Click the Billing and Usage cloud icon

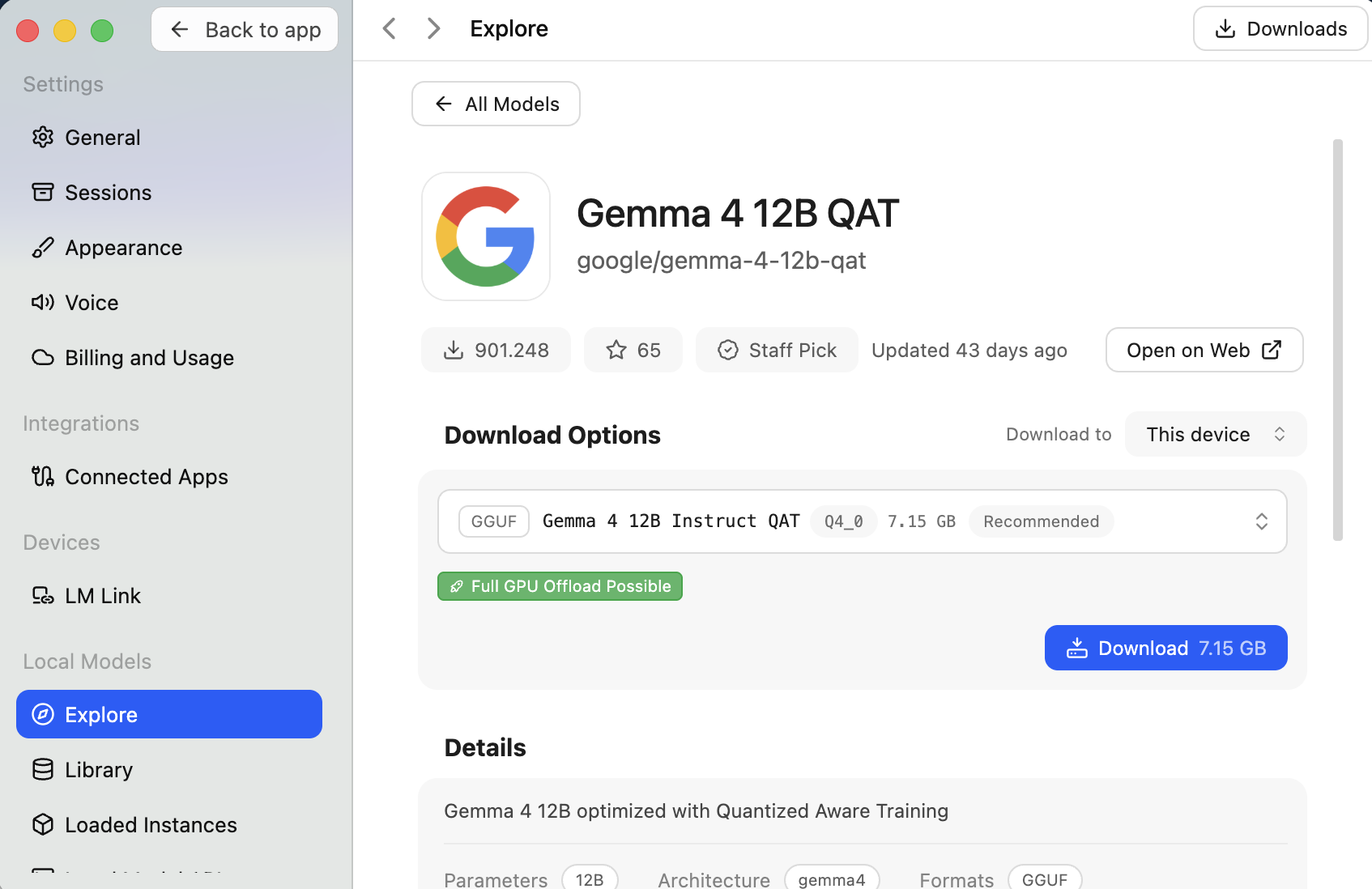pyautogui.click(x=43, y=358)
